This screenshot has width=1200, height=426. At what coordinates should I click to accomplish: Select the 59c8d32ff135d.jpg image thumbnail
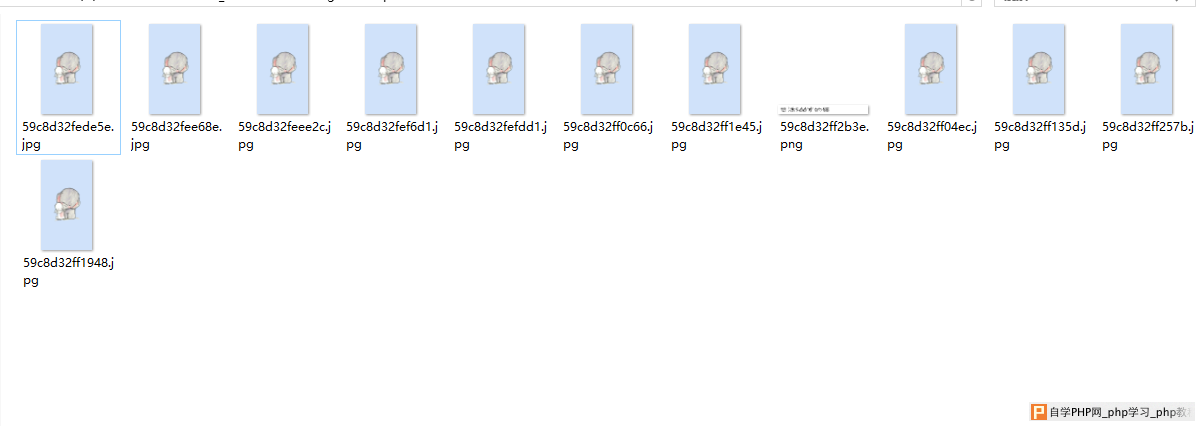pyautogui.click(x=1039, y=69)
